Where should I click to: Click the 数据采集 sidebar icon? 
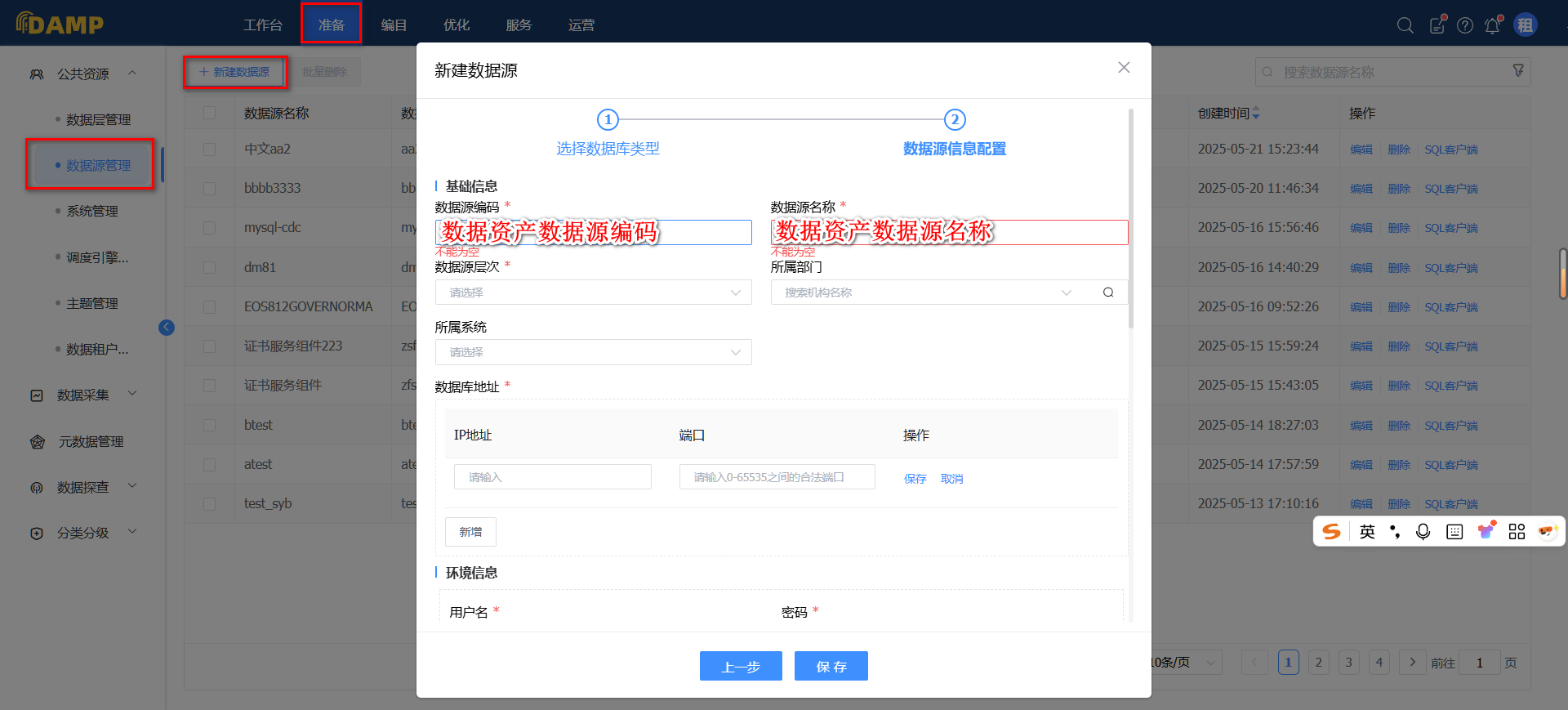tap(37, 395)
